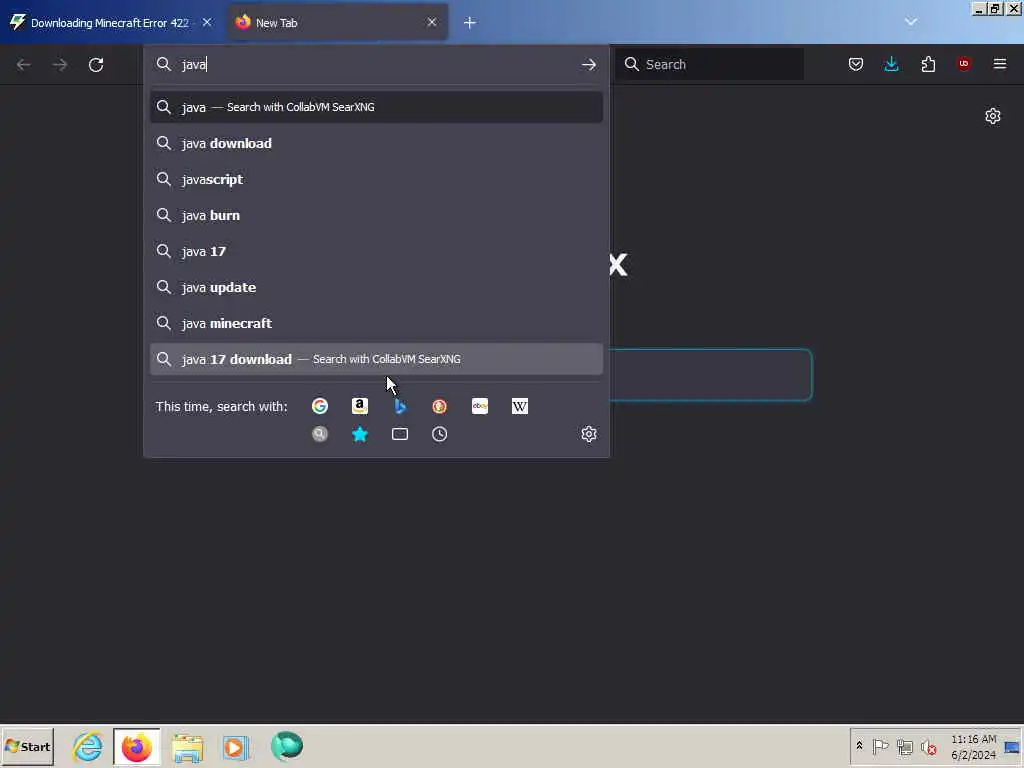Open the Windows Start menu

28,746
